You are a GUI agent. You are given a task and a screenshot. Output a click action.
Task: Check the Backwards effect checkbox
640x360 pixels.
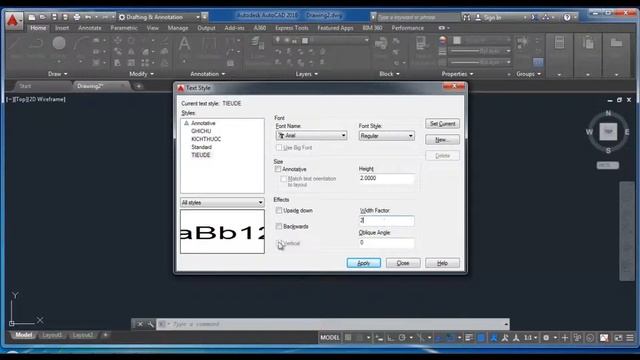tap(279, 227)
